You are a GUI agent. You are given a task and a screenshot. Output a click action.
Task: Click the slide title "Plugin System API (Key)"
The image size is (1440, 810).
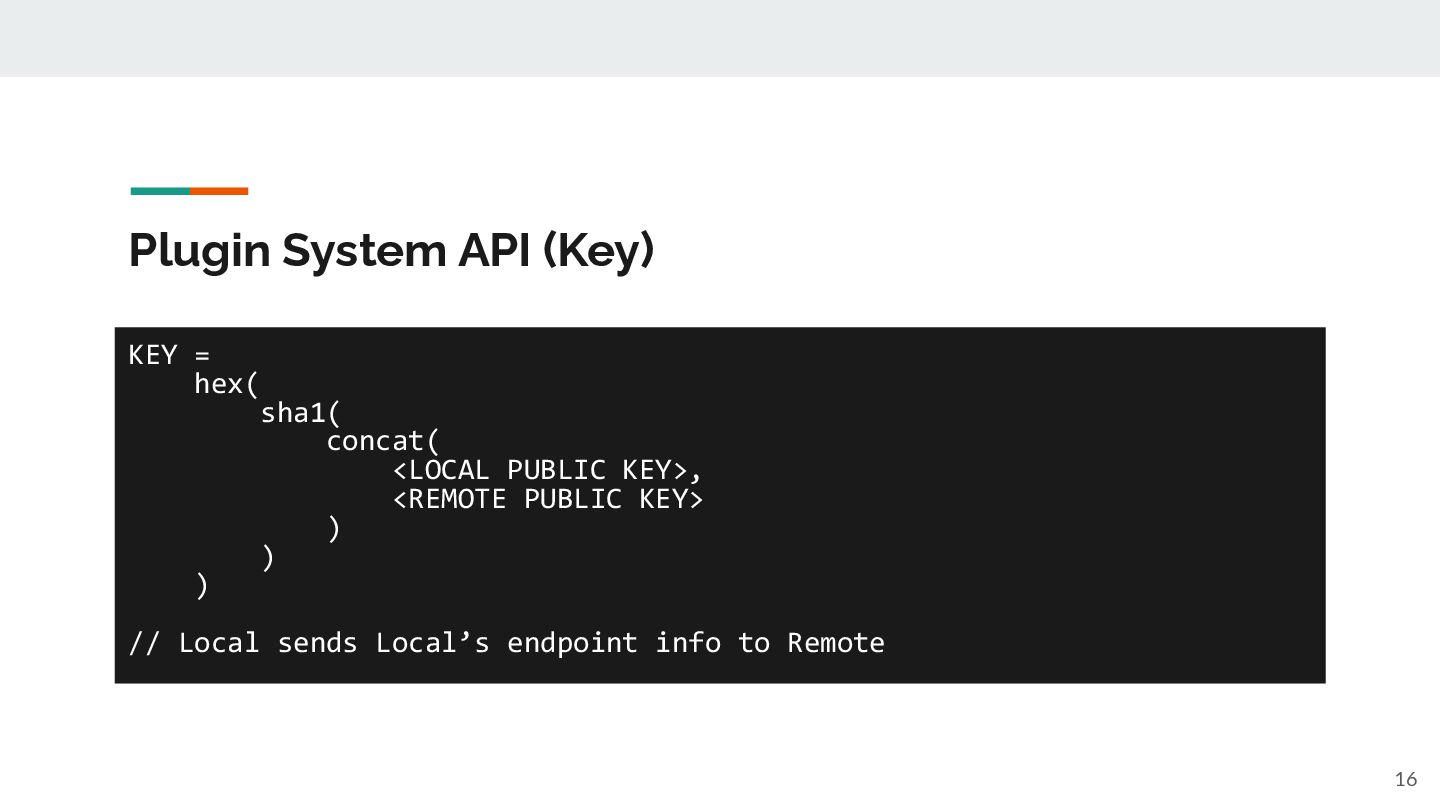(391, 250)
